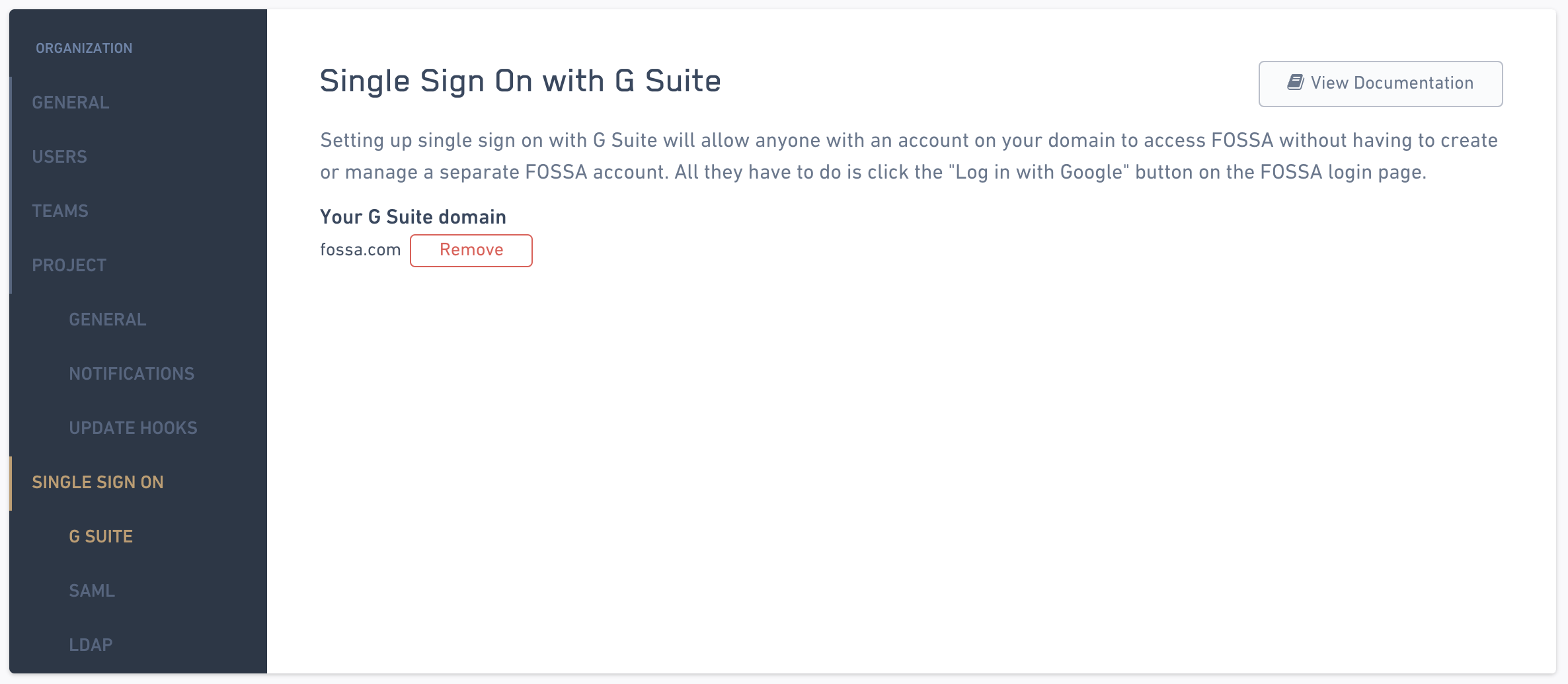Click the highlighted bar beside Single Sign On
Image resolution: width=1568 pixels, height=684 pixels.
pos(11,483)
